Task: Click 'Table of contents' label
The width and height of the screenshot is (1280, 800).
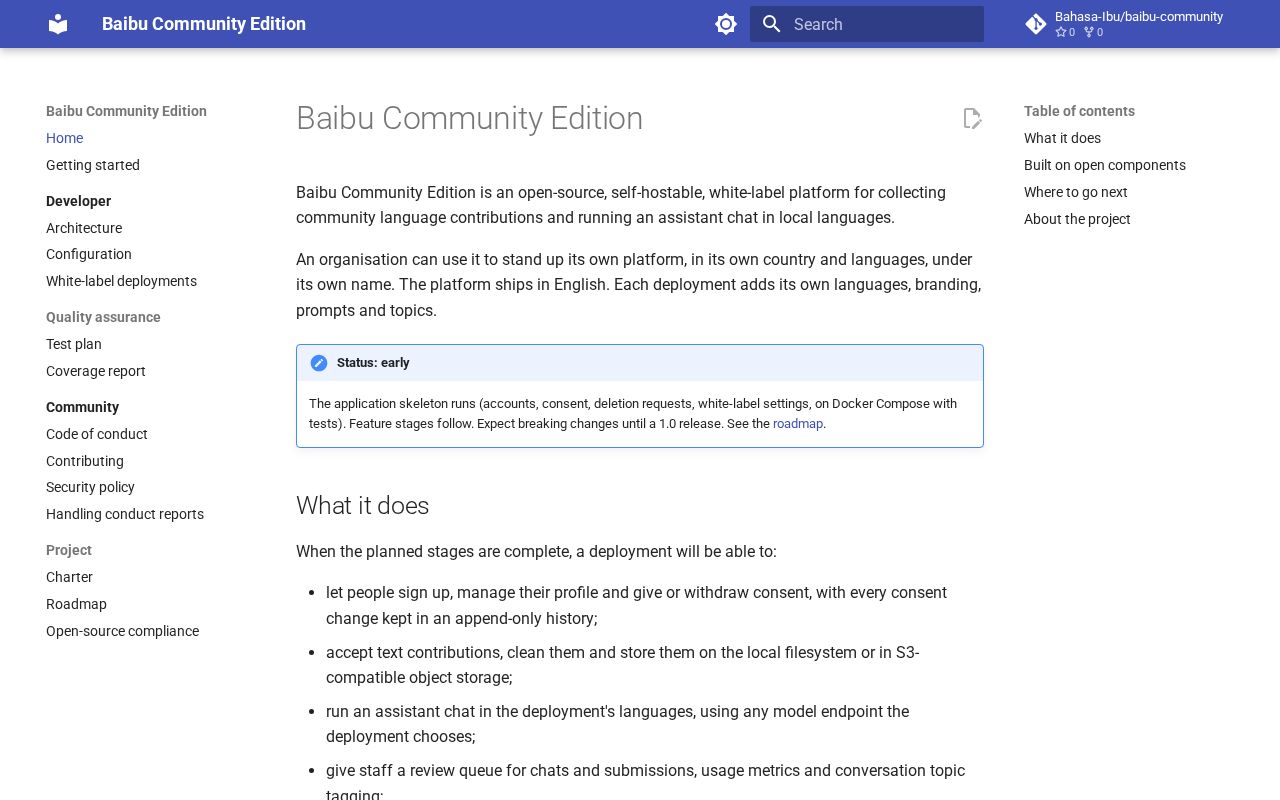Action: 1079,111
